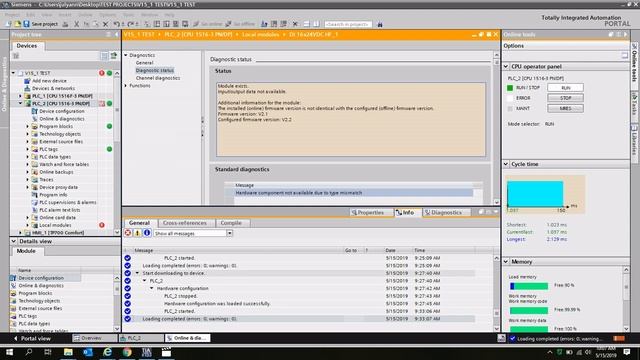Select Online & diagnostics in the project tree
Viewport: 640px width, 360px height.
(x=62, y=119)
